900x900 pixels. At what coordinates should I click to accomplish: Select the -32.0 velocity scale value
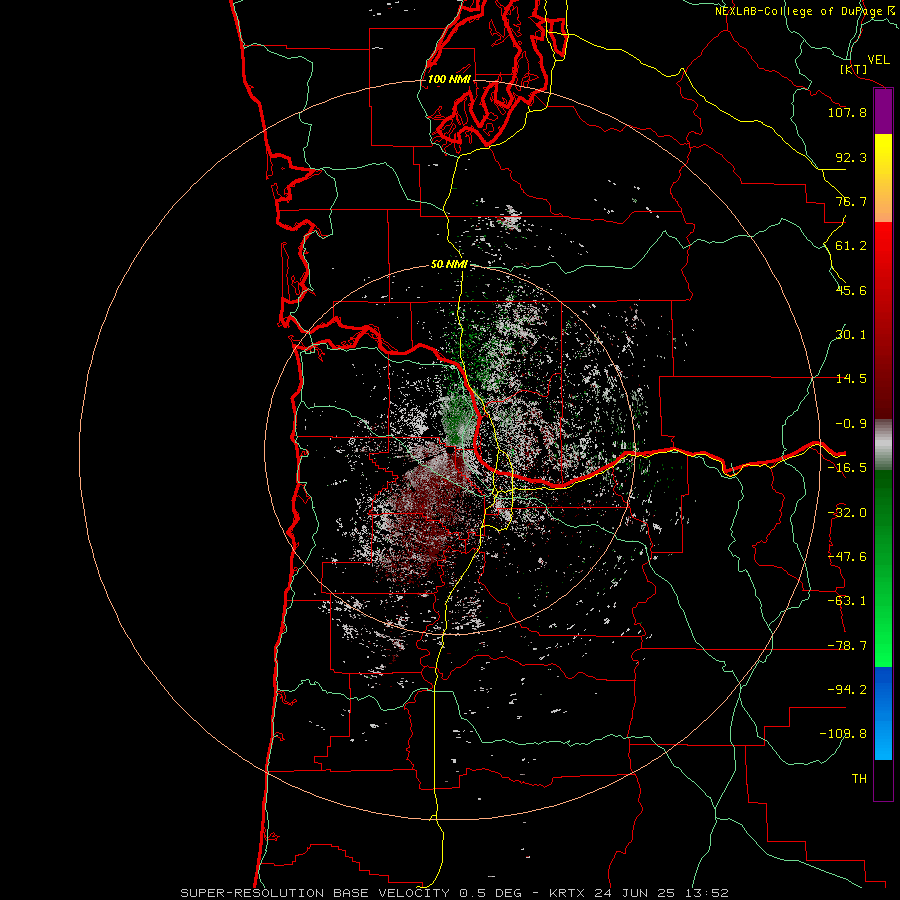coord(847,513)
